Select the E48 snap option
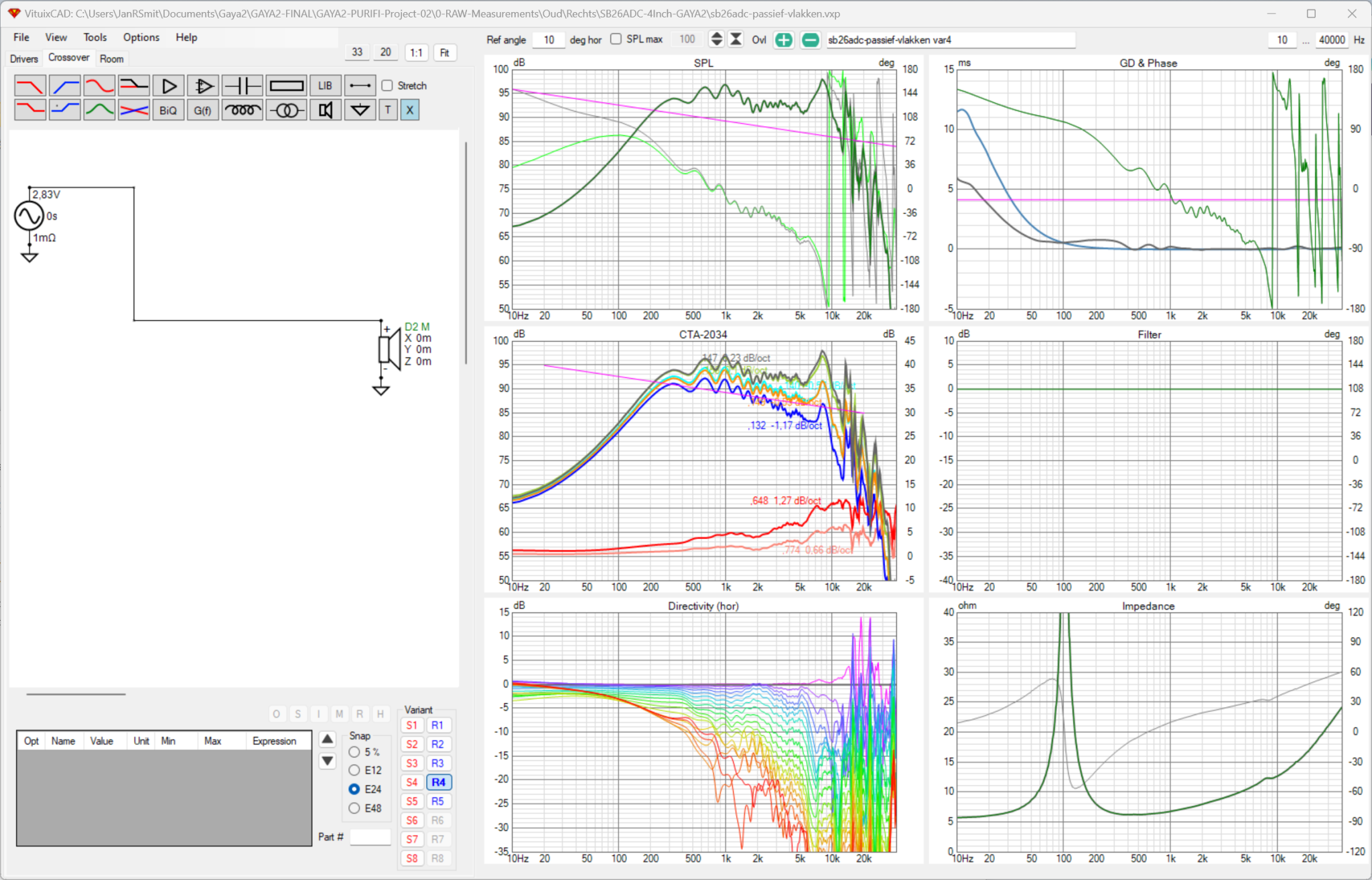 tap(354, 808)
